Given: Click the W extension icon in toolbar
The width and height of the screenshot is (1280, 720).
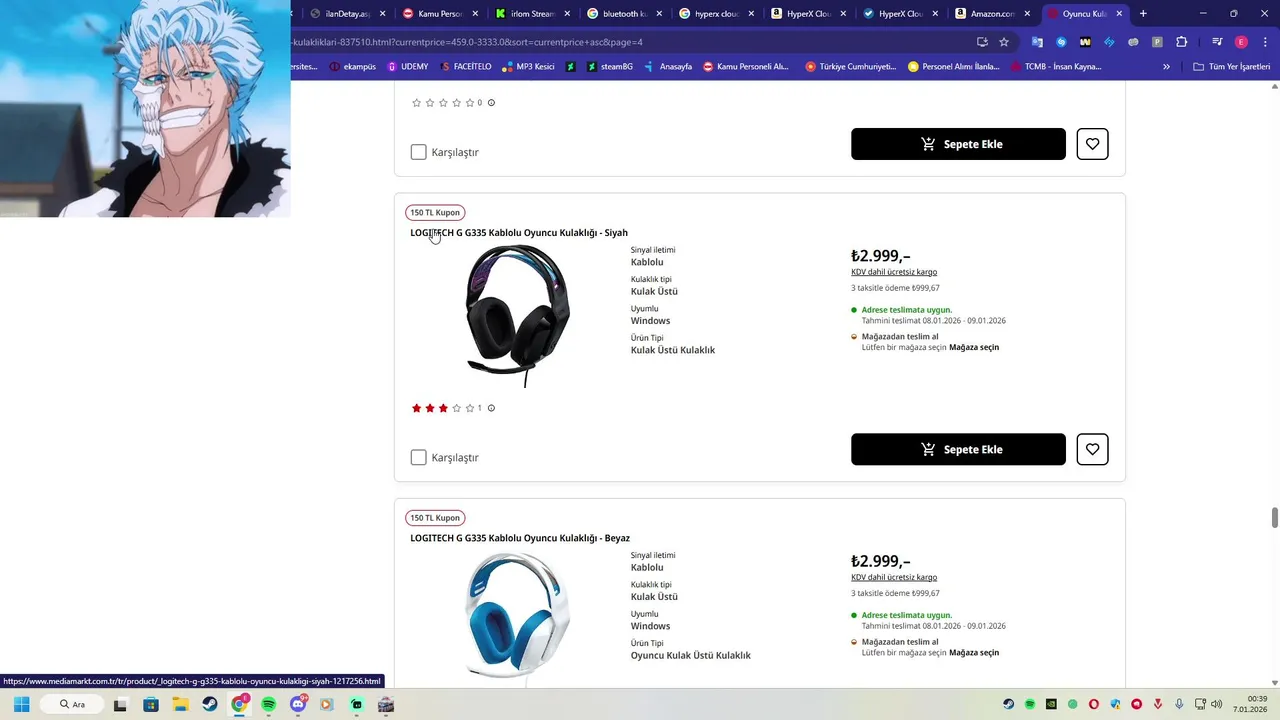Looking at the screenshot, I should pos(1085,42).
